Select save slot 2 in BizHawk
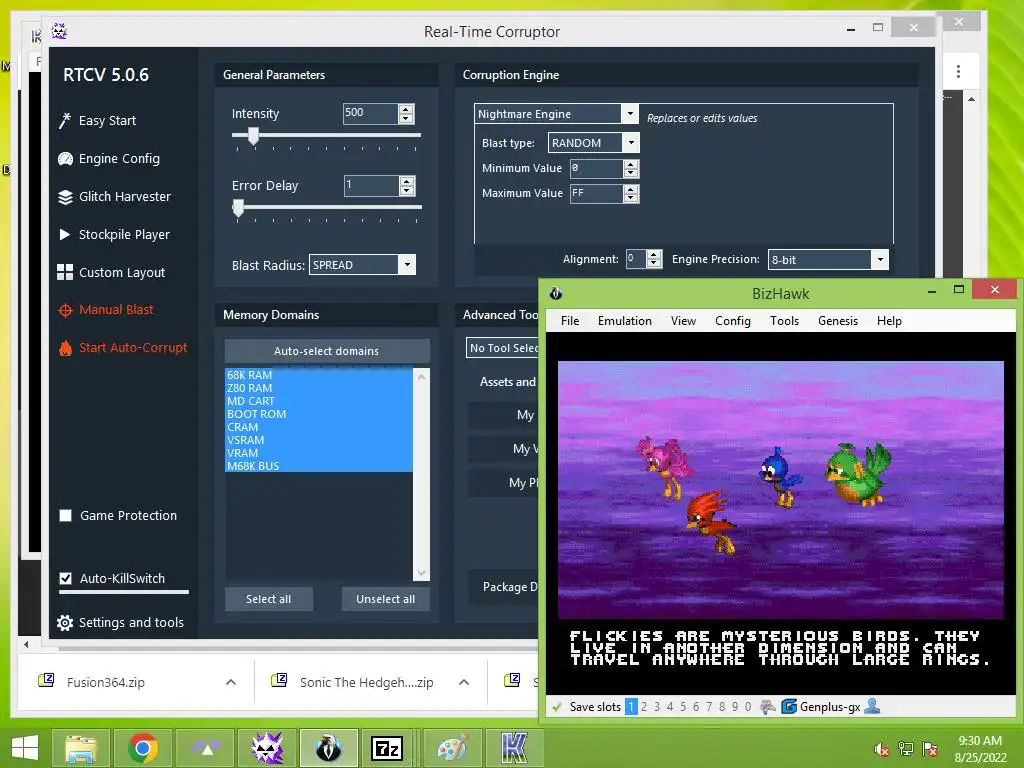 [x=644, y=707]
